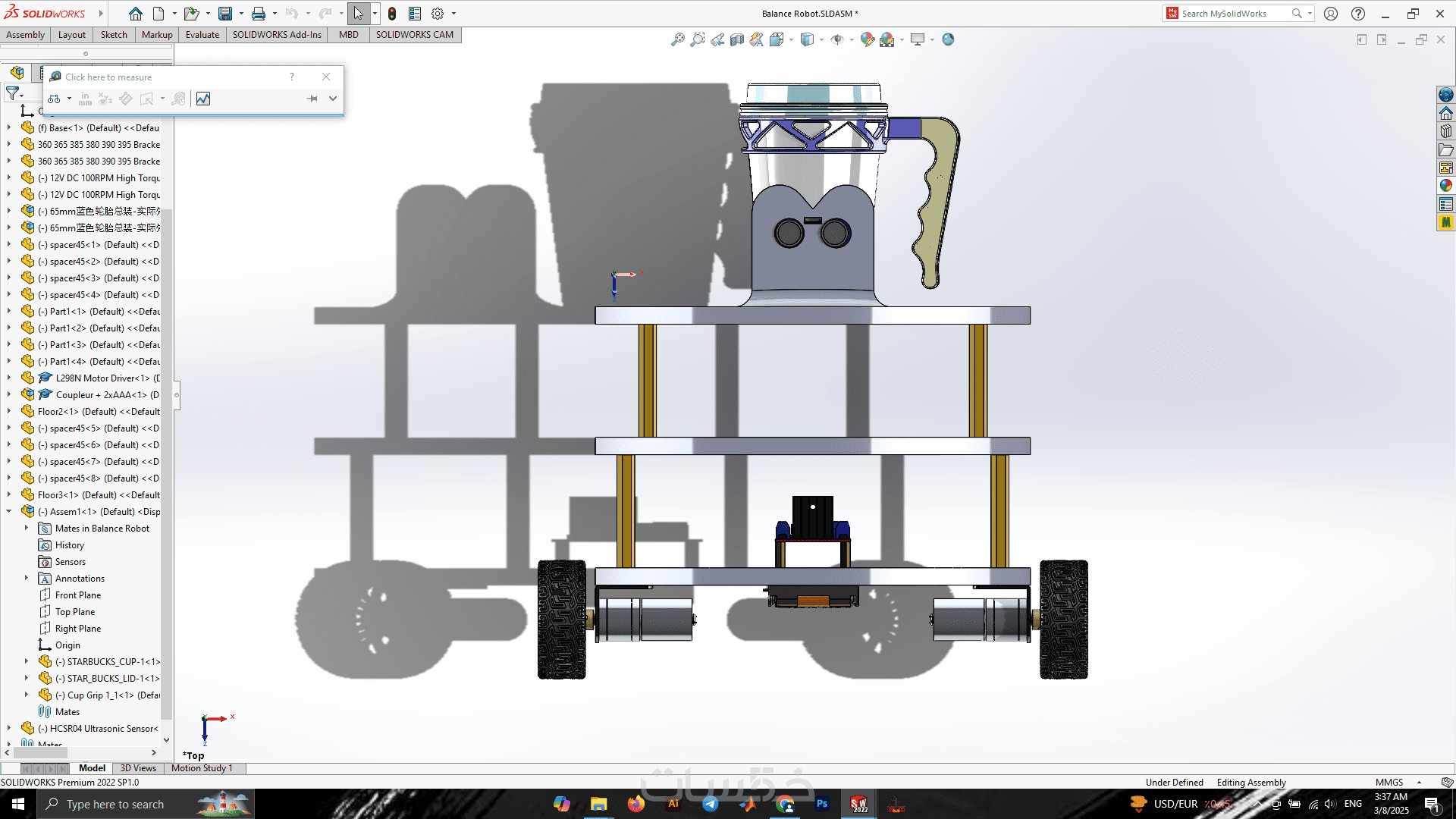
Task: Expand the Mates in Balance Robot folder
Action: [27, 529]
